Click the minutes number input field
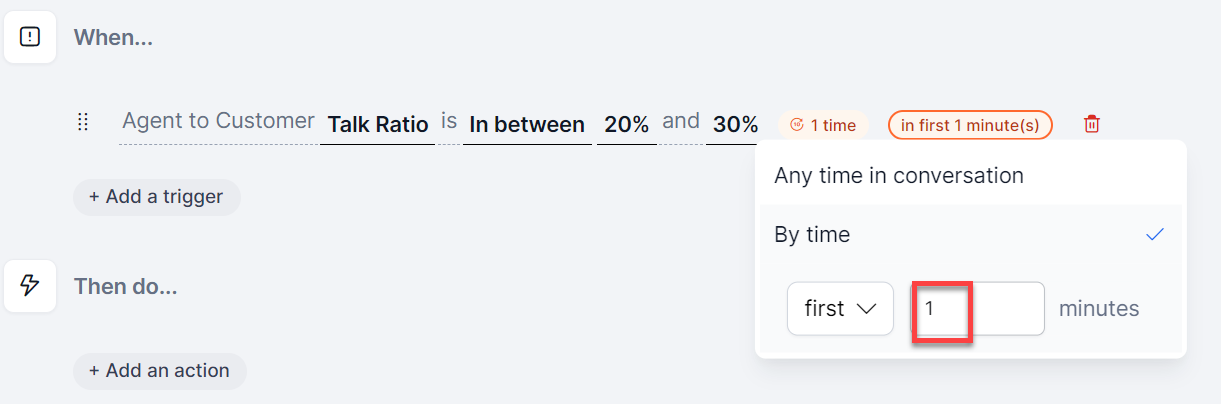The image size is (1221, 404). click(976, 309)
